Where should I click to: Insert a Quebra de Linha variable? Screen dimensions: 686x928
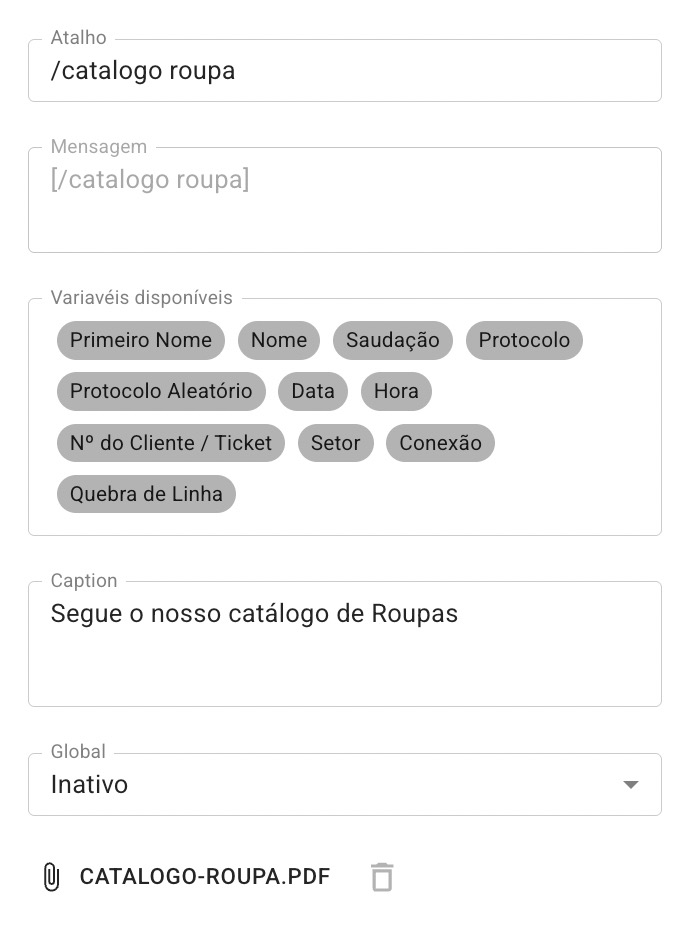pos(146,494)
